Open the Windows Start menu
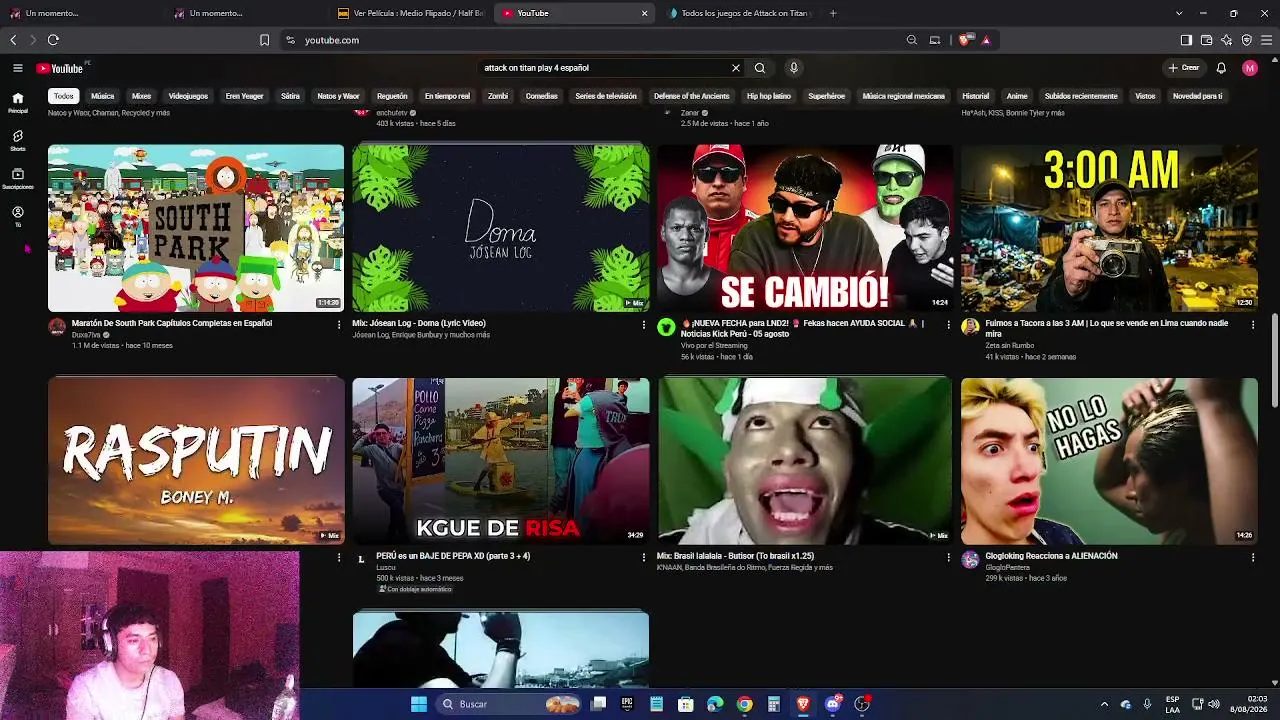The image size is (1280, 720). 418,704
